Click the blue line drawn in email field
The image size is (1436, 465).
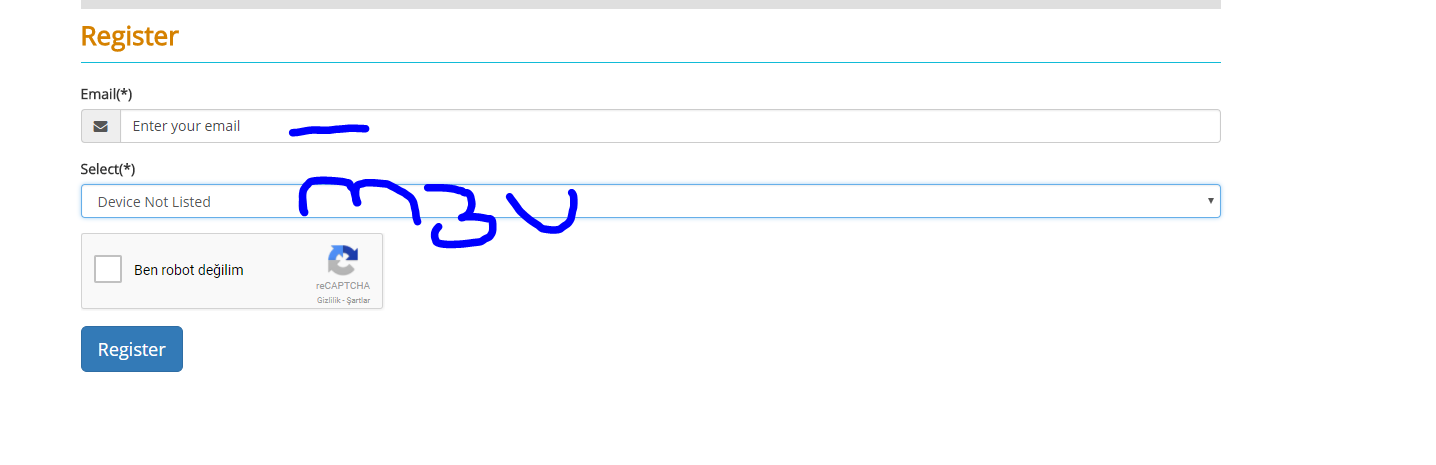tap(329, 128)
